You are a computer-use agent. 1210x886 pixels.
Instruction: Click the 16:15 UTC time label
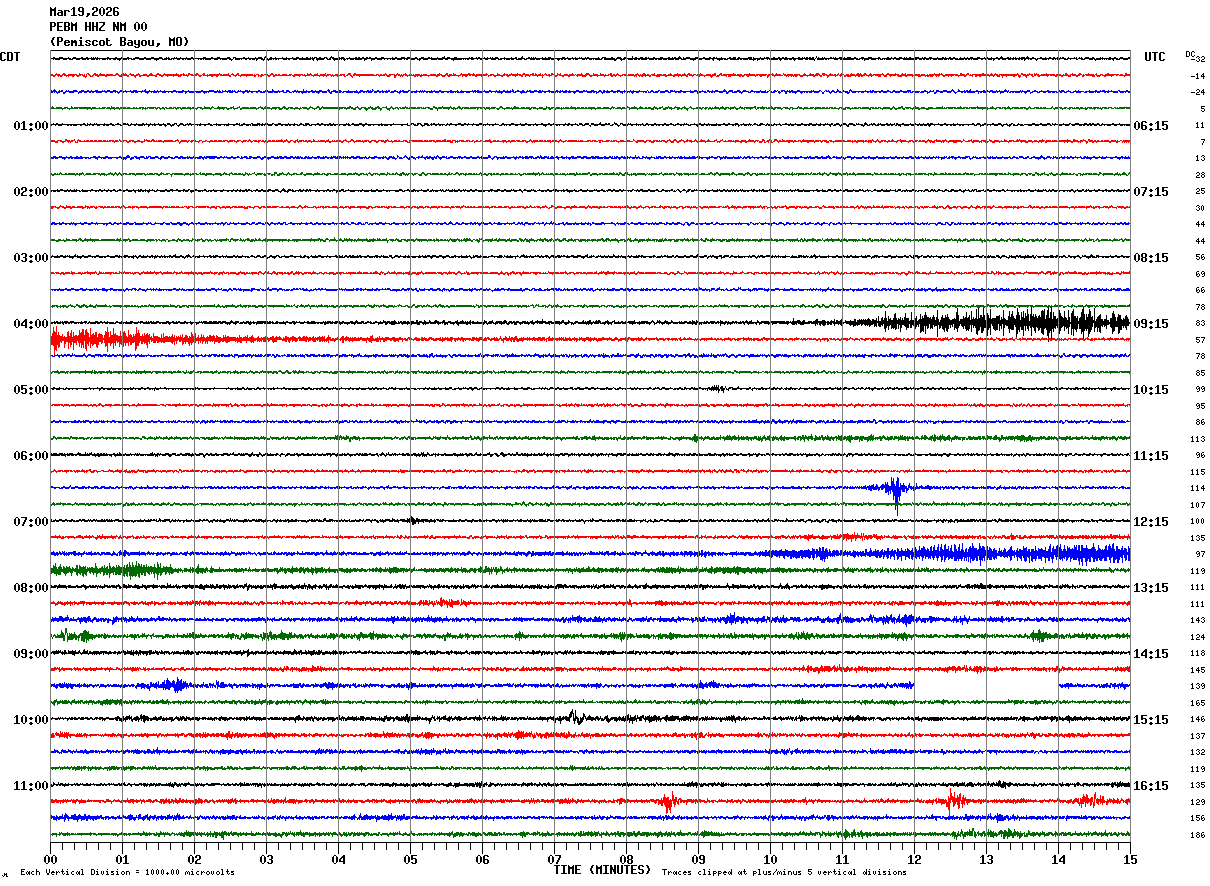pos(1150,786)
